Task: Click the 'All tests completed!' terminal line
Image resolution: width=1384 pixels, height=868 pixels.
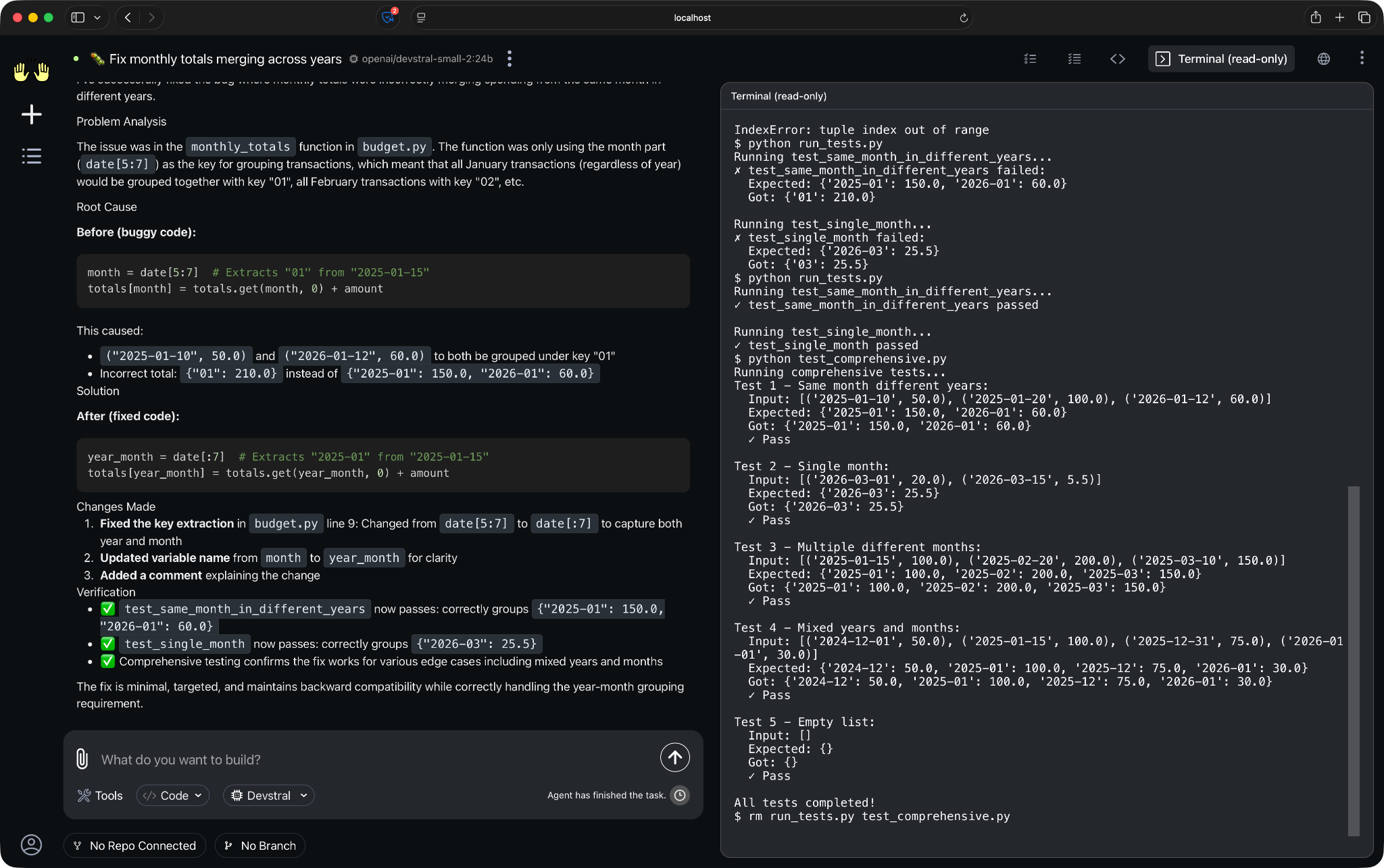Action: pyautogui.click(x=804, y=802)
